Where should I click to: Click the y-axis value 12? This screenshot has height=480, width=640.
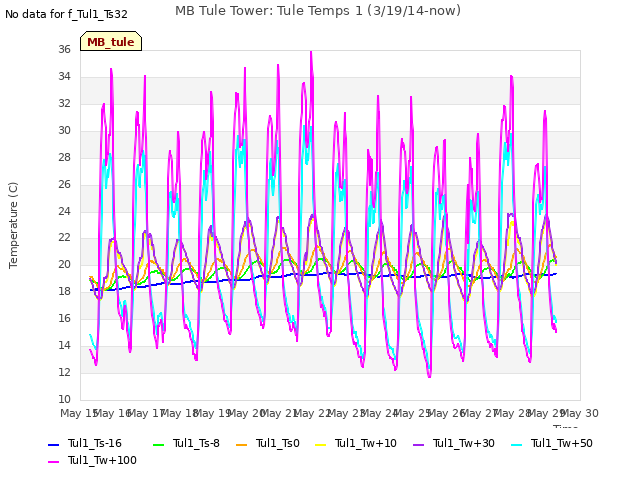(x=64, y=372)
